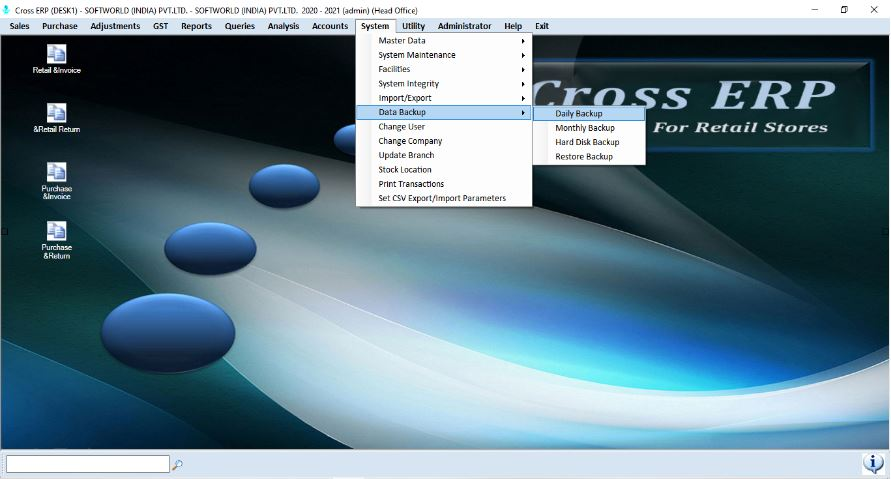Close the open System menu

point(375,26)
